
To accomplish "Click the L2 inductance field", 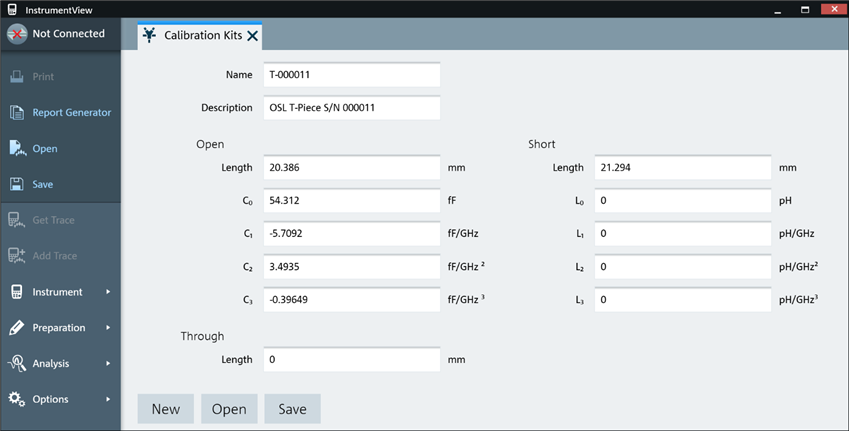I will 683,267.
